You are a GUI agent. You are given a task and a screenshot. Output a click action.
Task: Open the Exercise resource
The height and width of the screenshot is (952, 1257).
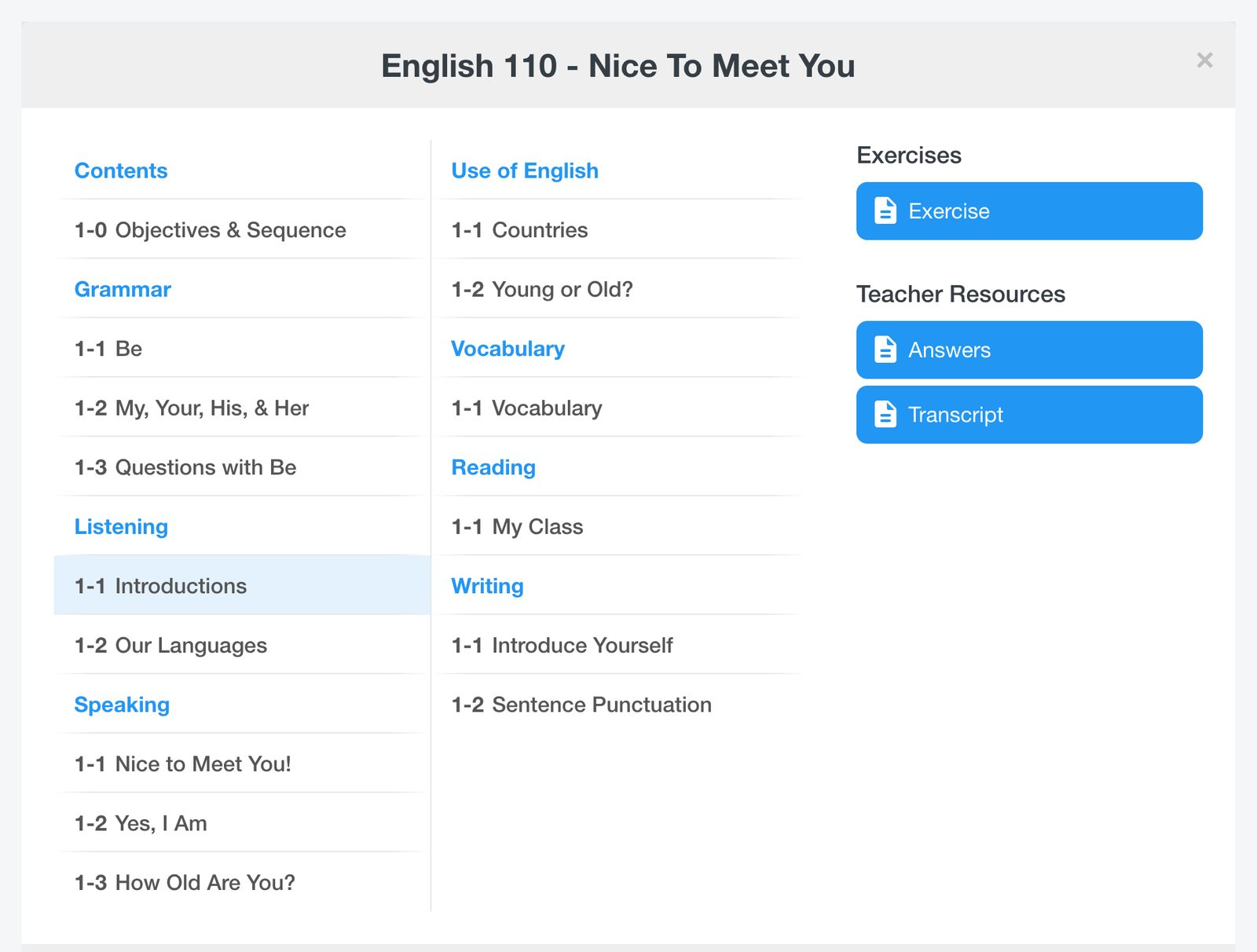(1029, 211)
